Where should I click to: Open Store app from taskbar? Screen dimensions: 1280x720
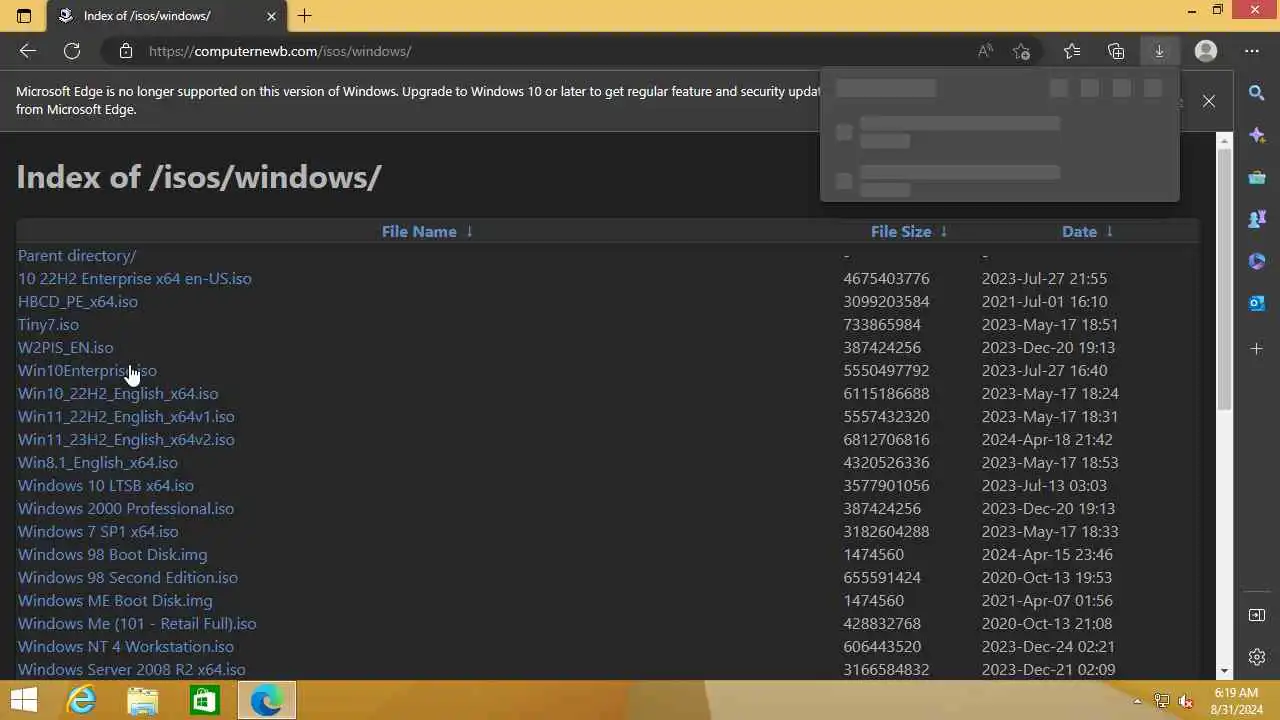[205, 700]
